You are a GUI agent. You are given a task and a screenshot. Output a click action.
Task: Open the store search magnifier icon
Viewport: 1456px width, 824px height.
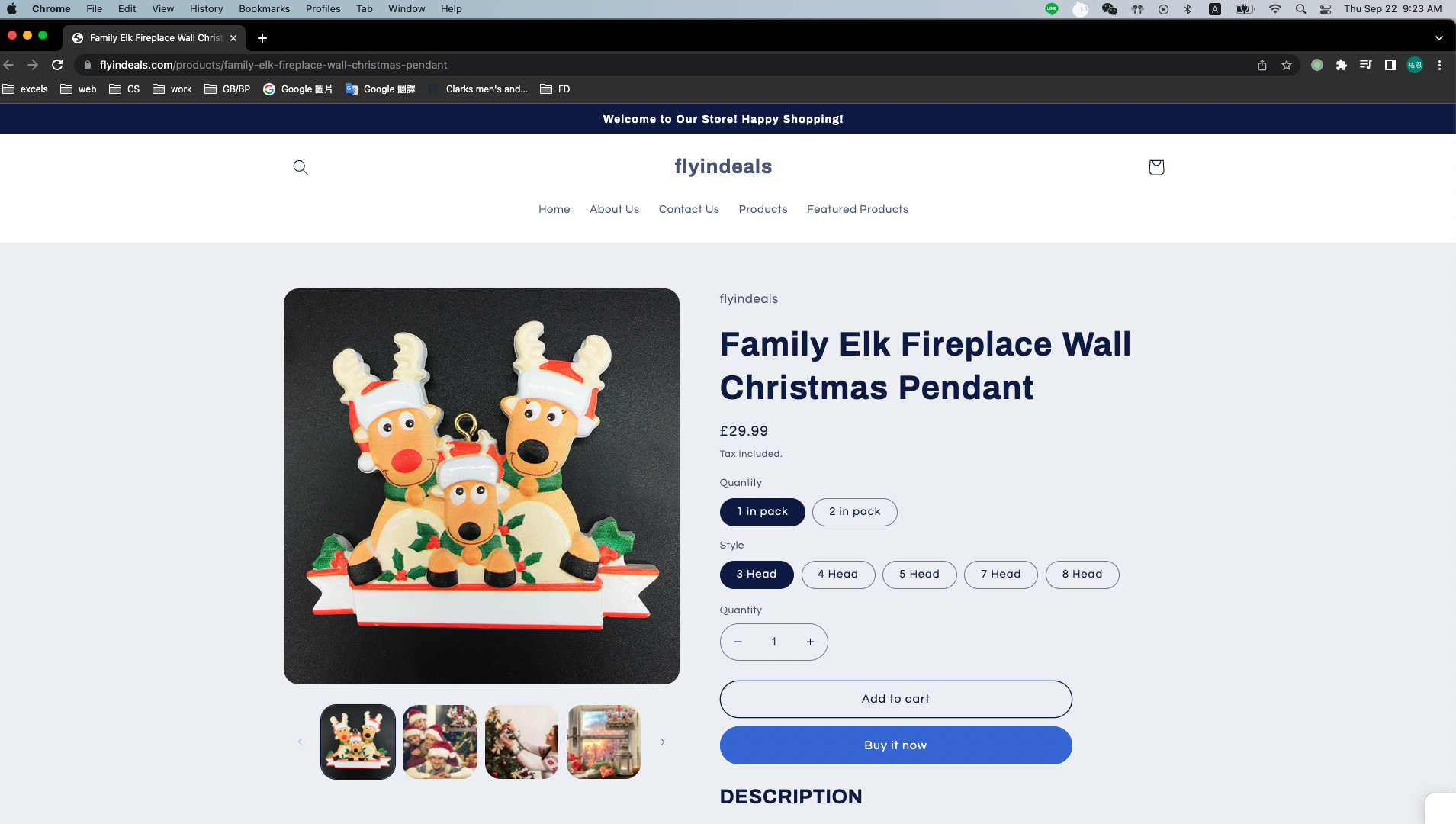[x=301, y=167]
